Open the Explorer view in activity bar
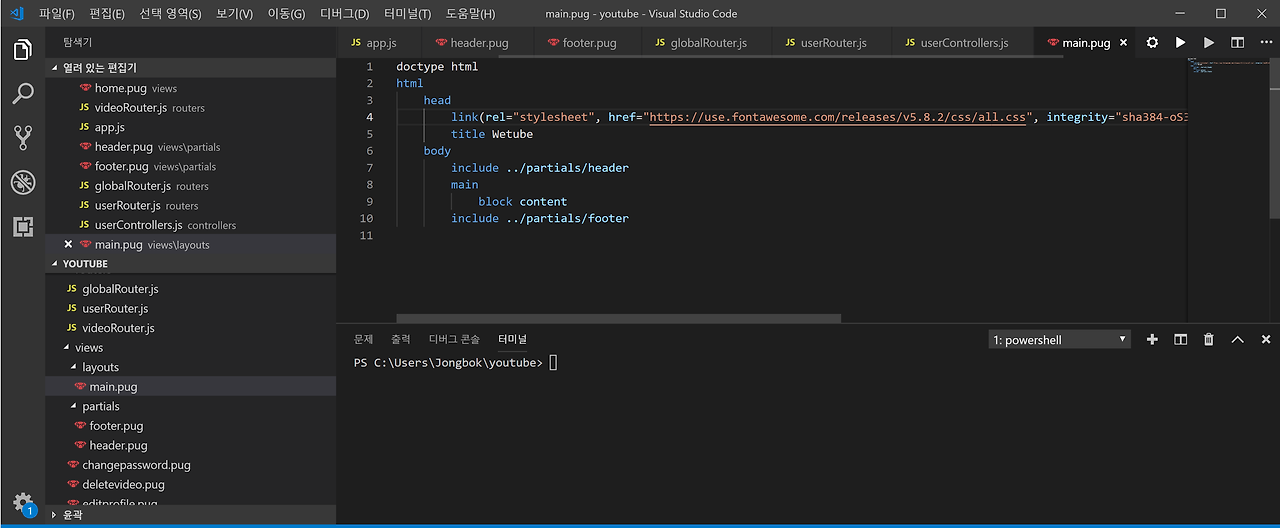The height and width of the screenshot is (528, 1280). [22, 49]
